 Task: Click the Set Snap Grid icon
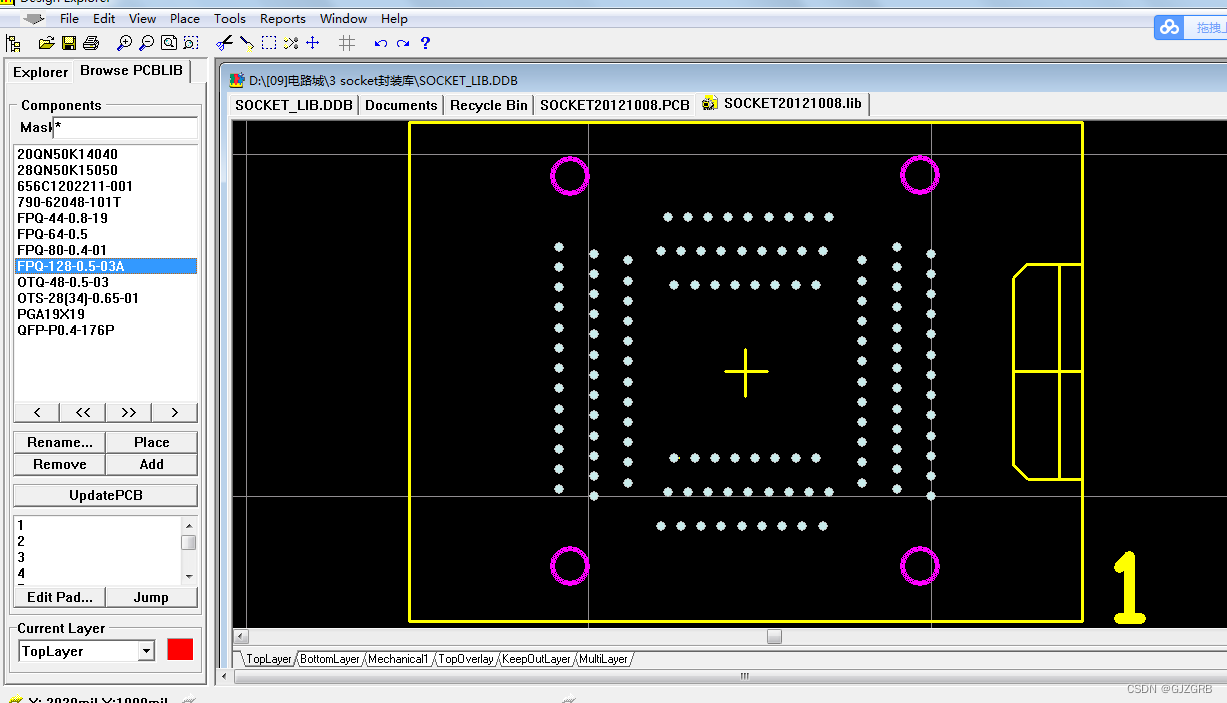point(347,43)
